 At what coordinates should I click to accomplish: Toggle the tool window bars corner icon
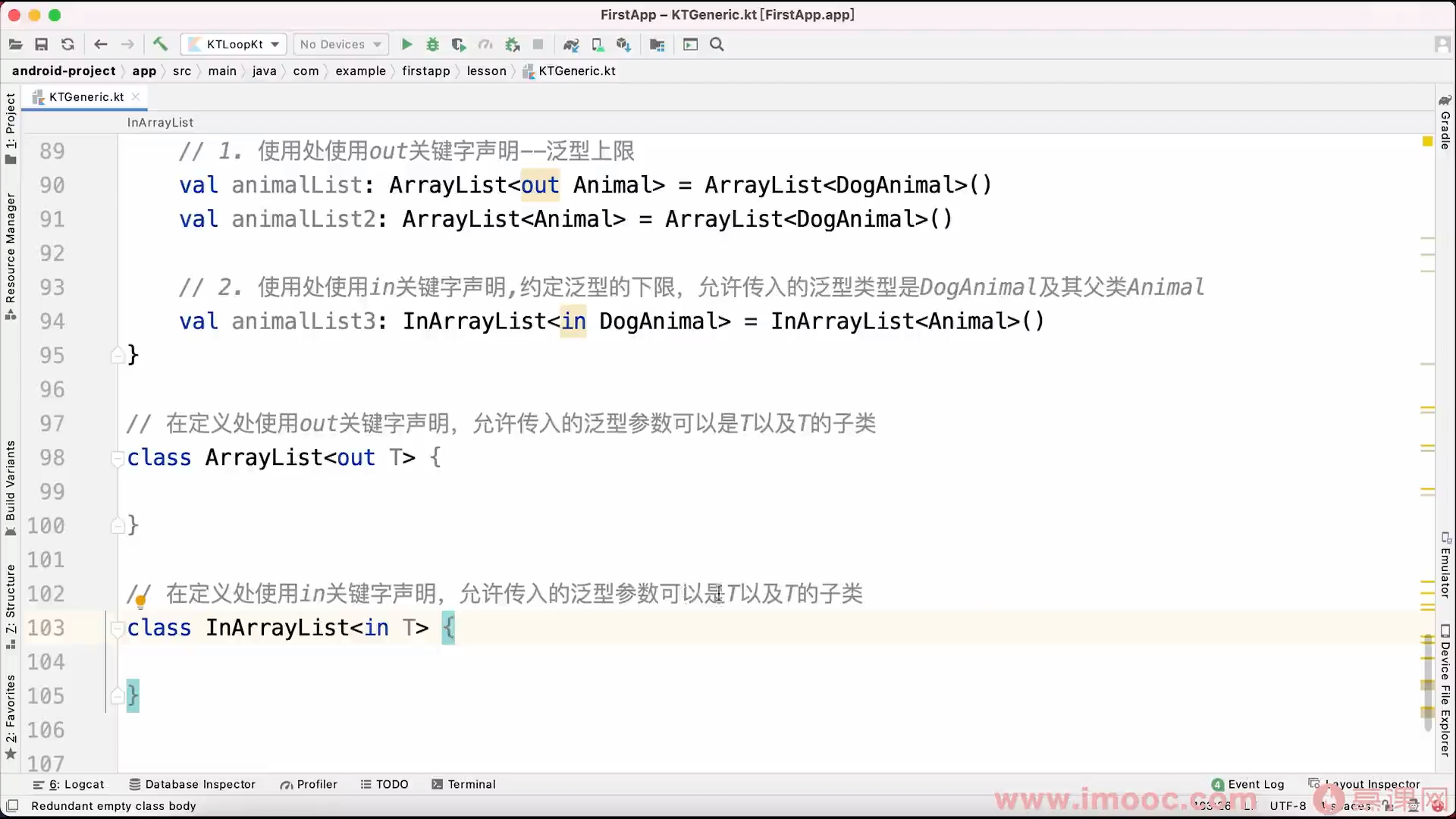point(12,805)
